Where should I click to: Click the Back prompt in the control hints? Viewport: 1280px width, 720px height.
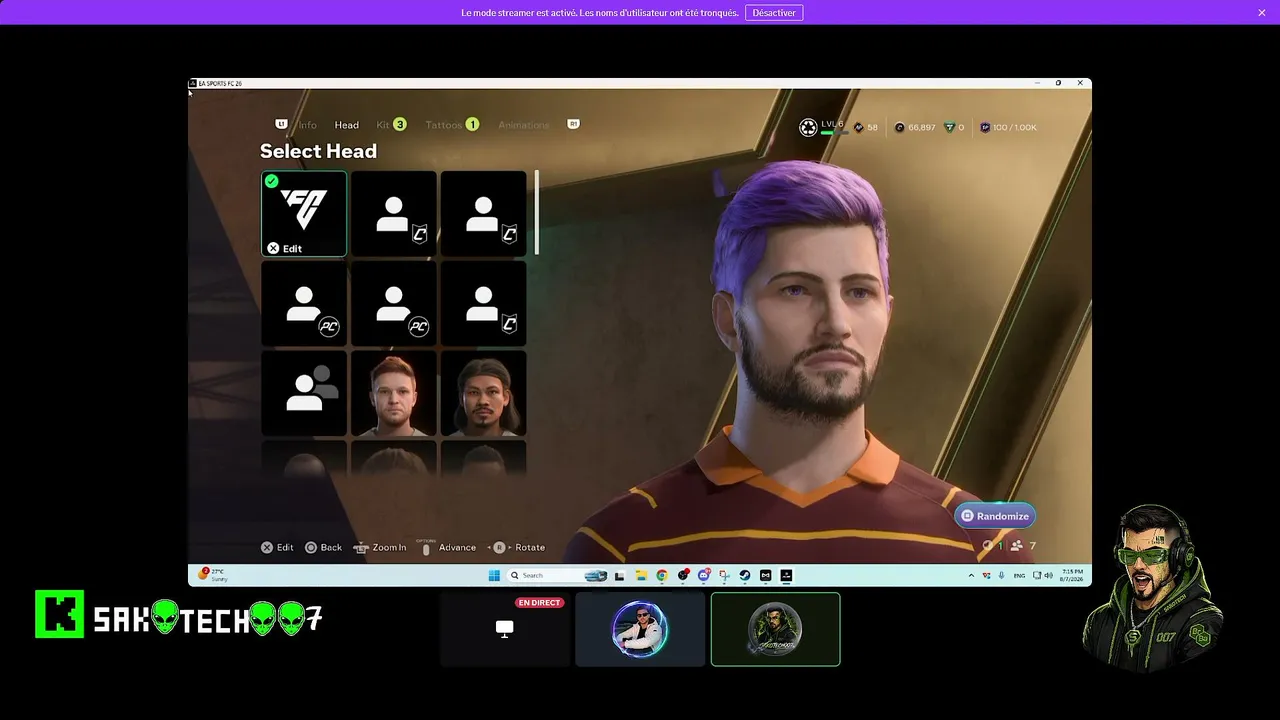(x=323, y=548)
